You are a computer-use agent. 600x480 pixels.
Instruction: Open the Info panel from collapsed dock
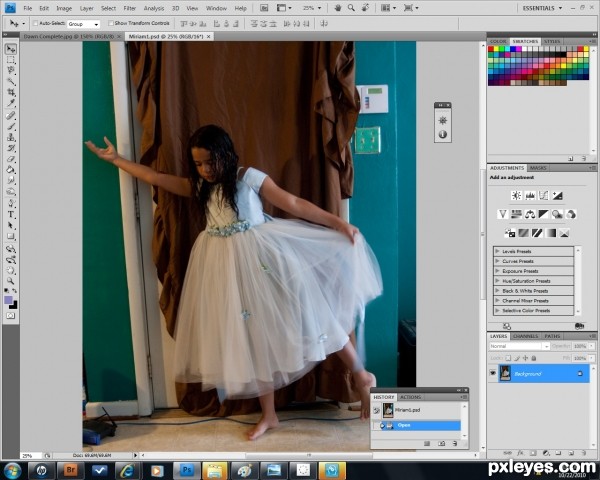coord(443,134)
